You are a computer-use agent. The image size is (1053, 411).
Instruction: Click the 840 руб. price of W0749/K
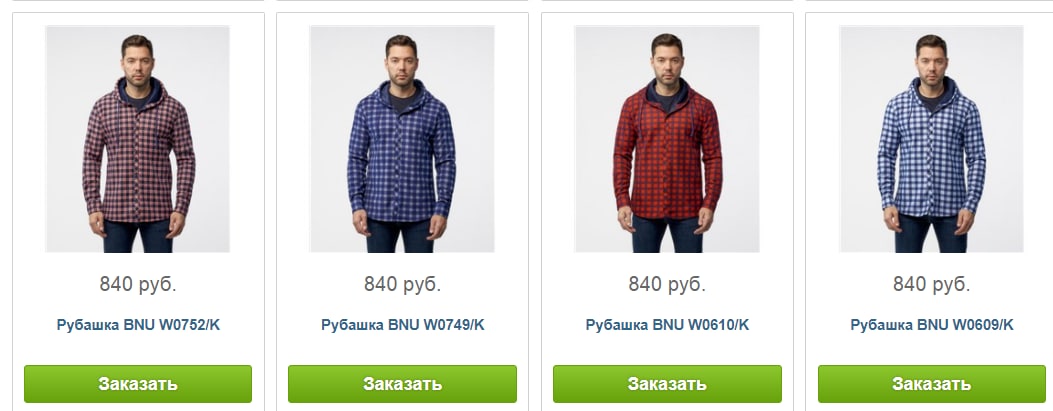pos(402,285)
